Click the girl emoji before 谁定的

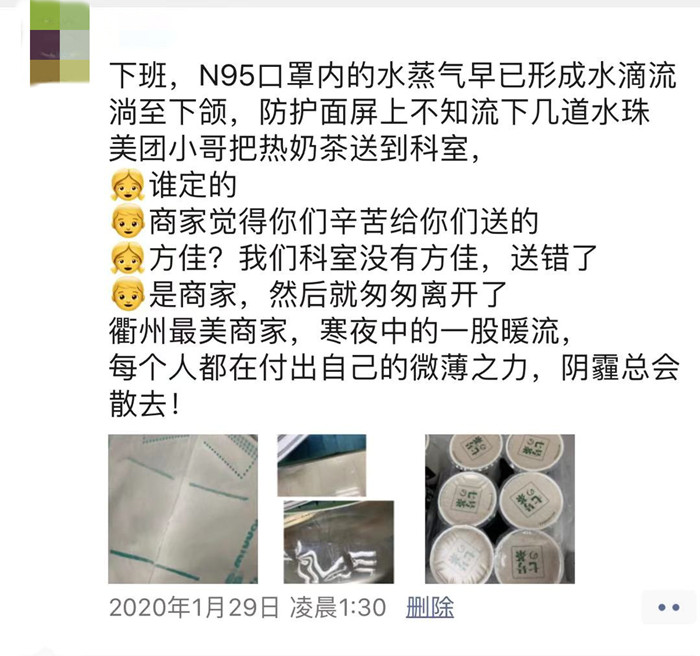tap(128, 185)
